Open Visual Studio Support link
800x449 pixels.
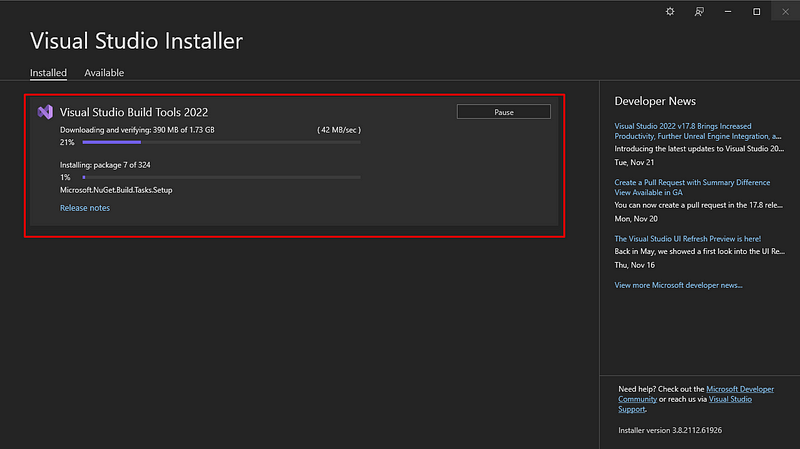click(685, 404)
